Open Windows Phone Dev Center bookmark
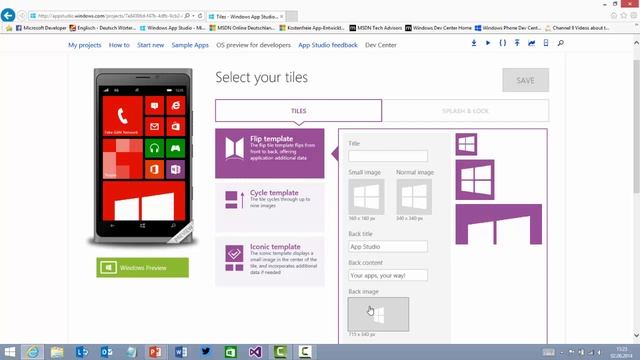The image size is (640, 360). point(508,28)
